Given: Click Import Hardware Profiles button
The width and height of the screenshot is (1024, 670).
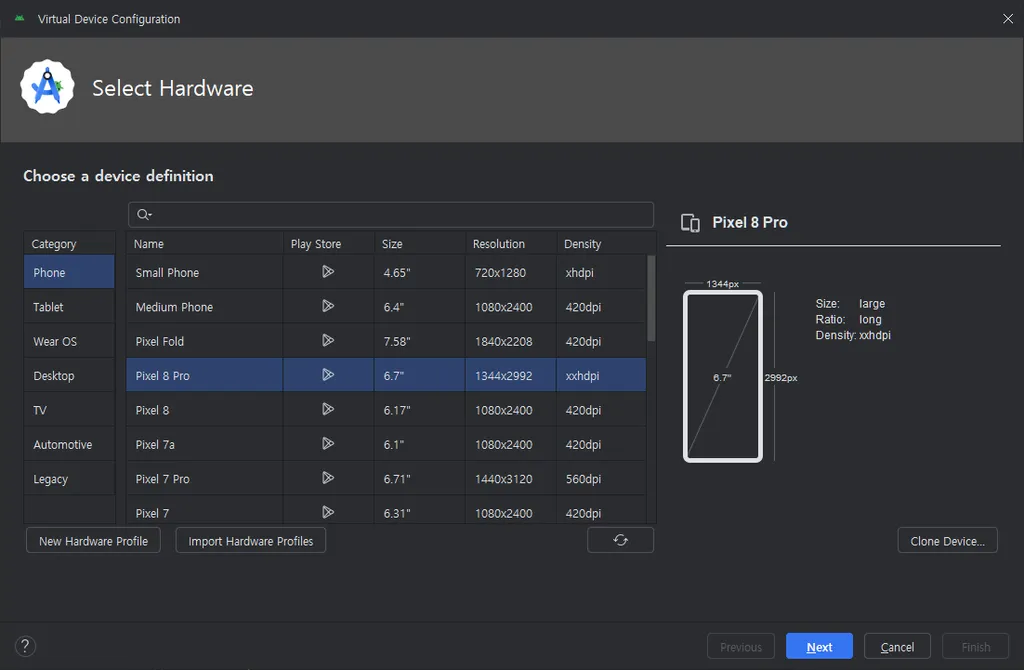Looking at the screenshot, I should (251, 541).
